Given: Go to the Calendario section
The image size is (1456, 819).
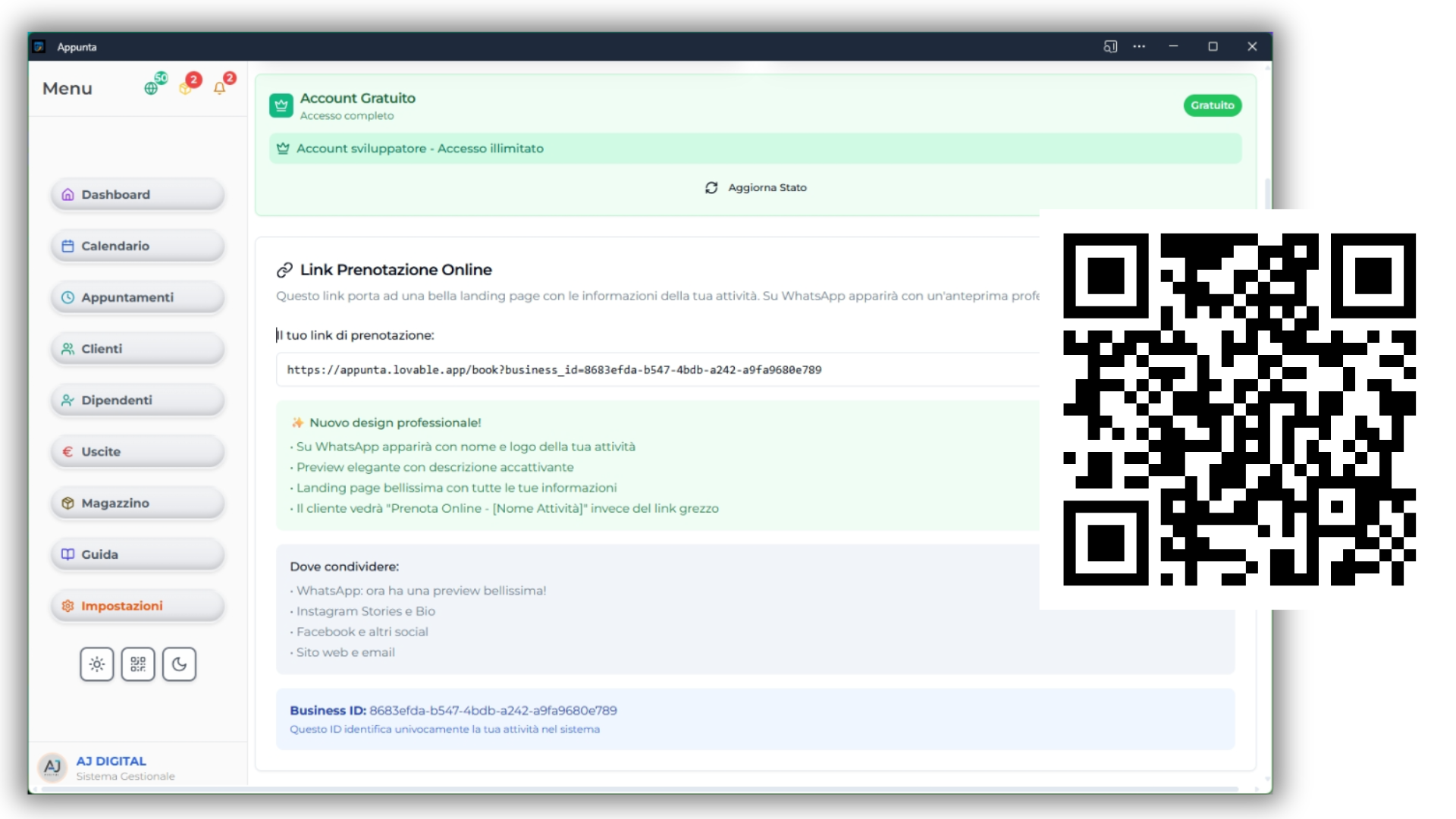Looking at the screenshot, I should point(138,246).
